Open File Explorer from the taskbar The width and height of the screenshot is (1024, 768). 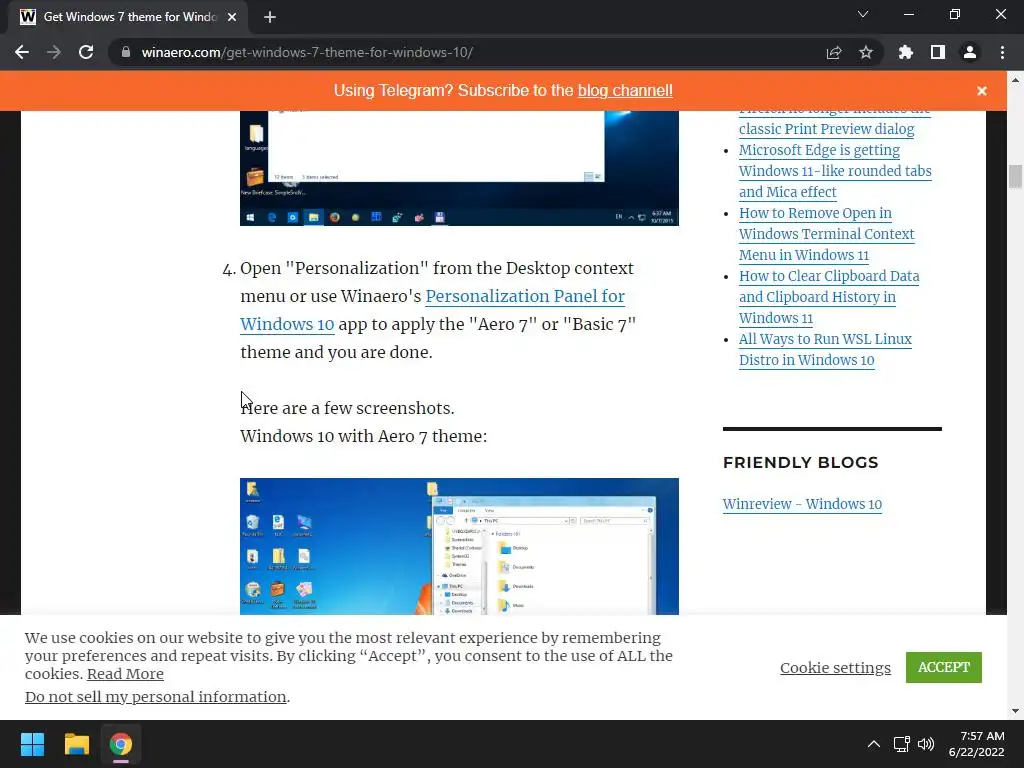tap(76, 744)
